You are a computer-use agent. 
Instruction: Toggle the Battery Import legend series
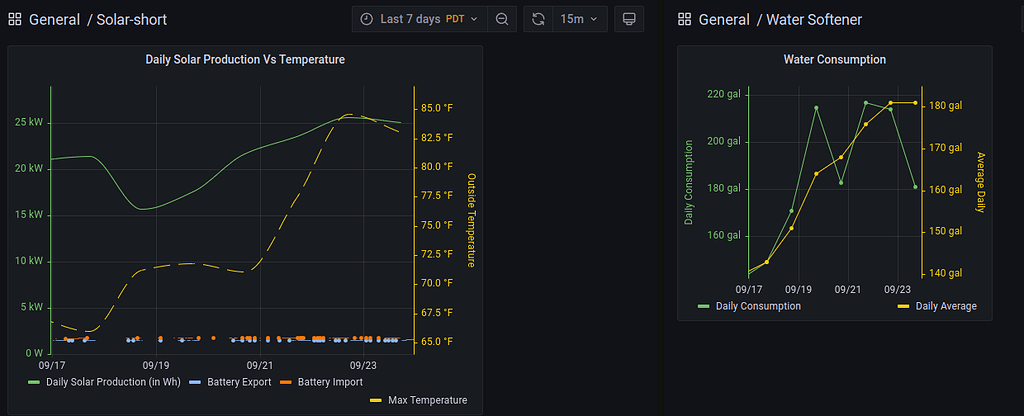point(321,382)
